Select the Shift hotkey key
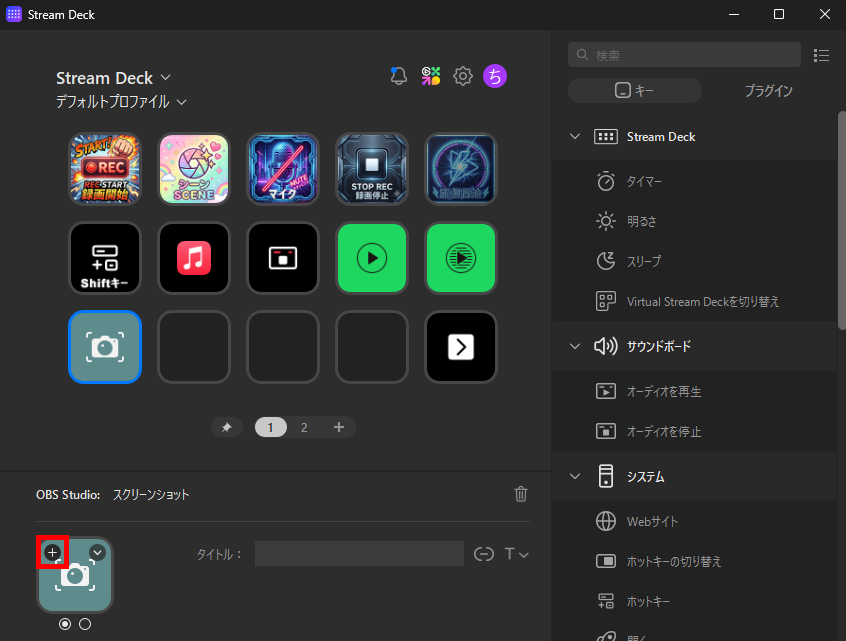 pyautogui.click(x=105, y=258)
